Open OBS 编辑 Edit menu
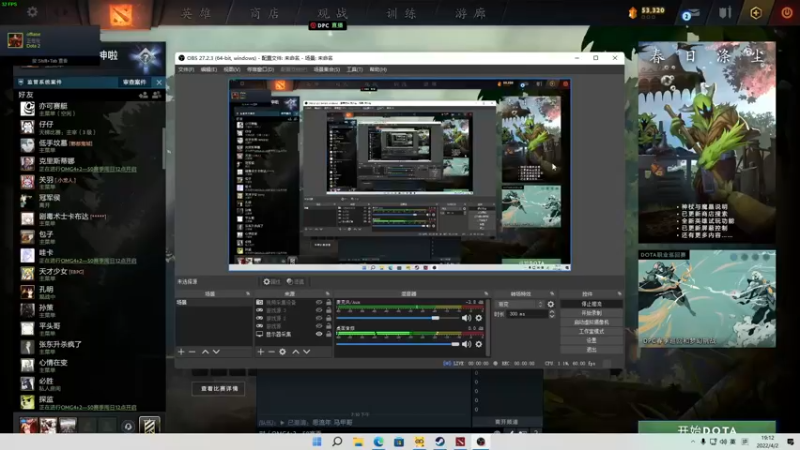 208,69
